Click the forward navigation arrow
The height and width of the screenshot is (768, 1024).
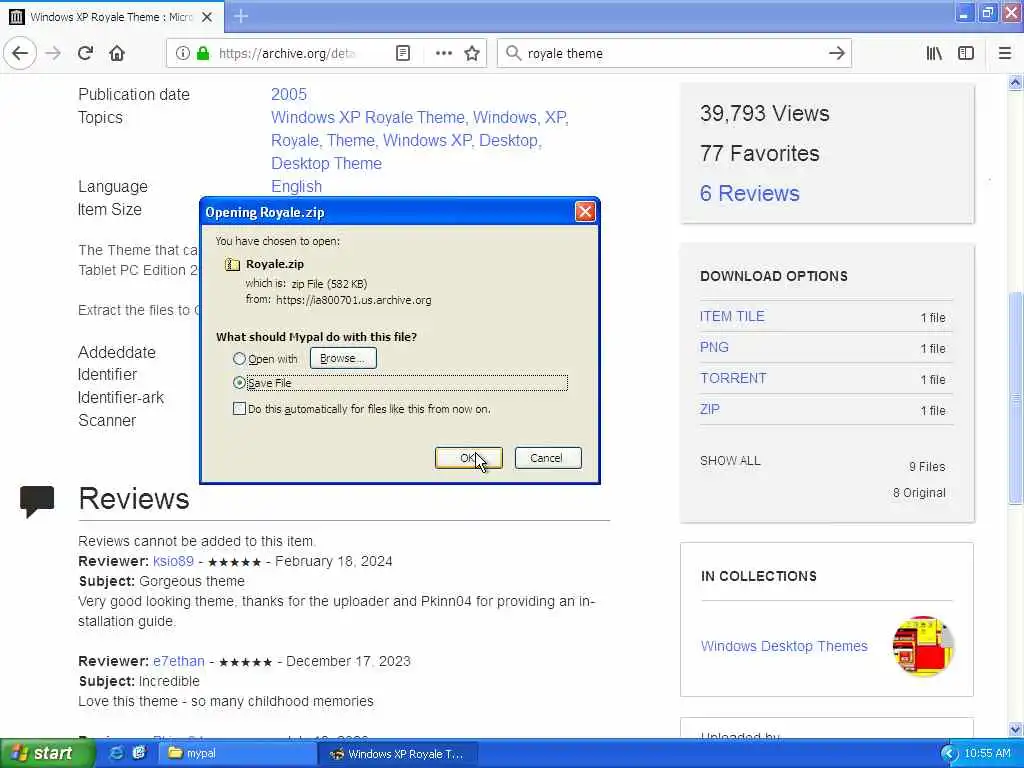53,54
